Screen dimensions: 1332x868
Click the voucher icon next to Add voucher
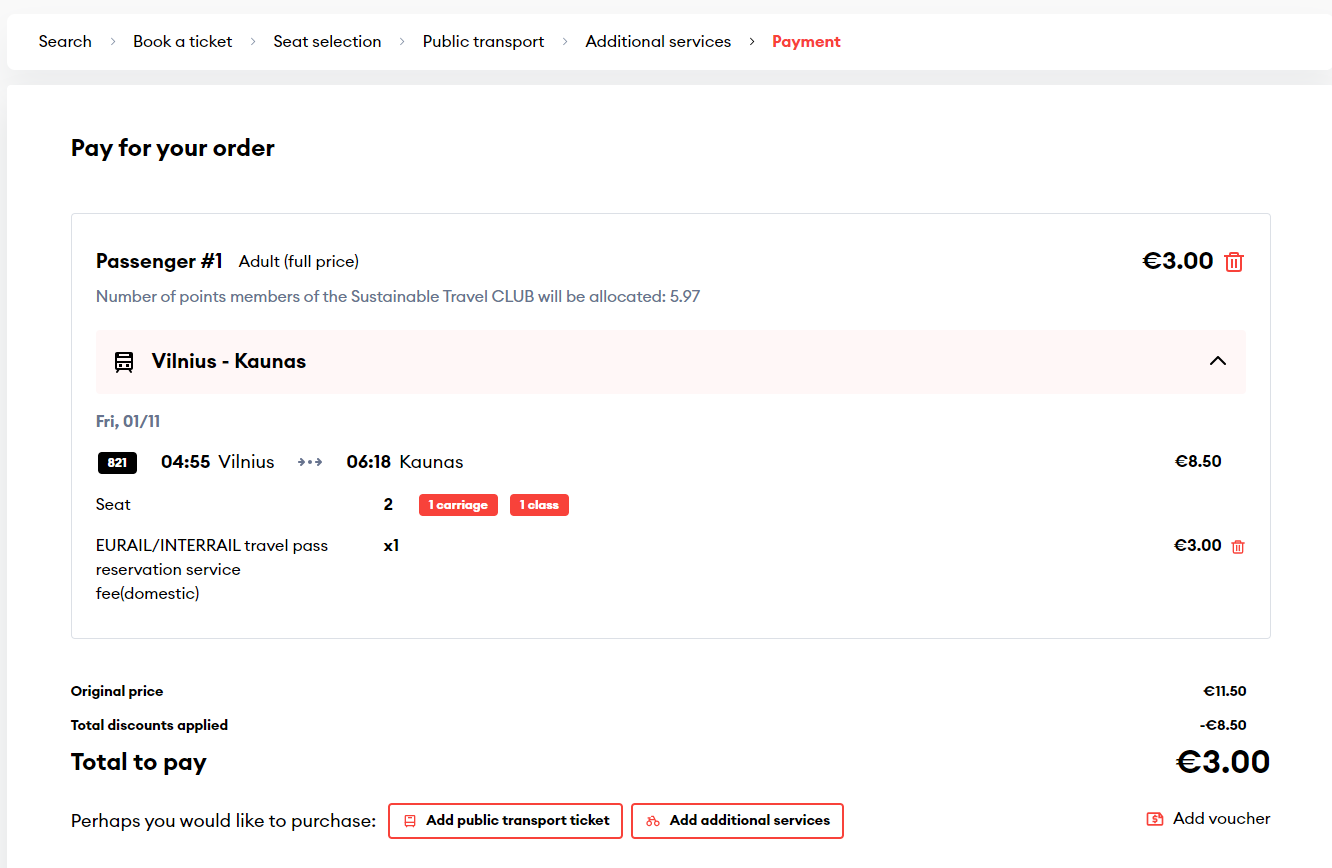[1155, 819]
